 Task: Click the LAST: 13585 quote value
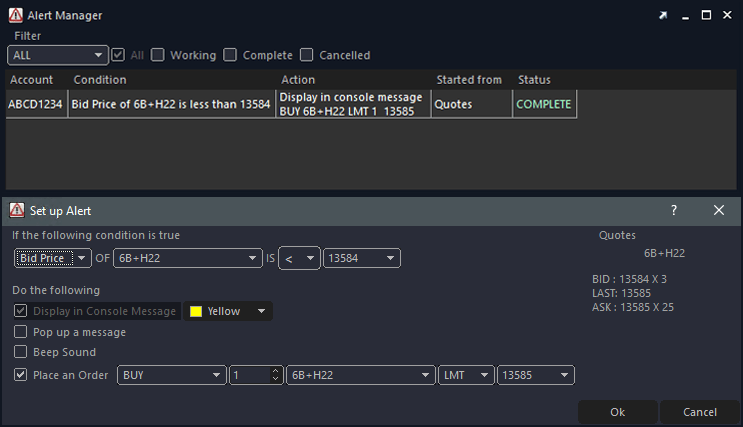[621, 293]
